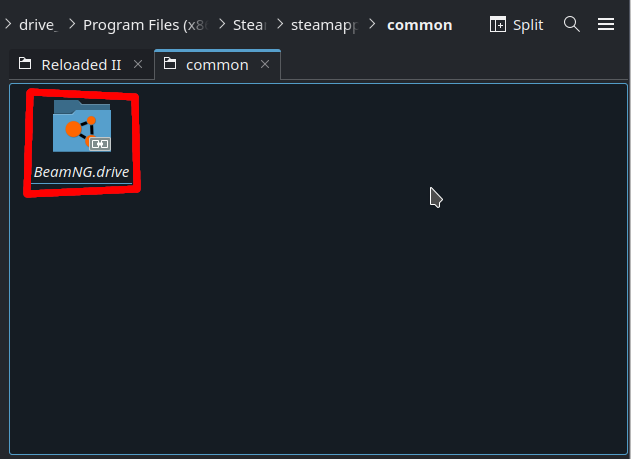Click the BeamNG.drive folder name label

coord(82,172)
